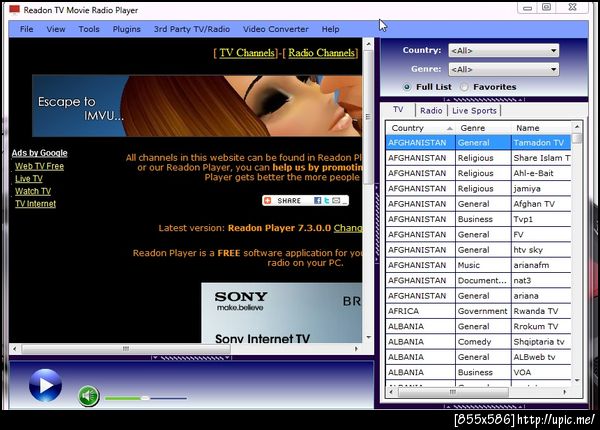Select the htv sky channel row

pos(478,250)
